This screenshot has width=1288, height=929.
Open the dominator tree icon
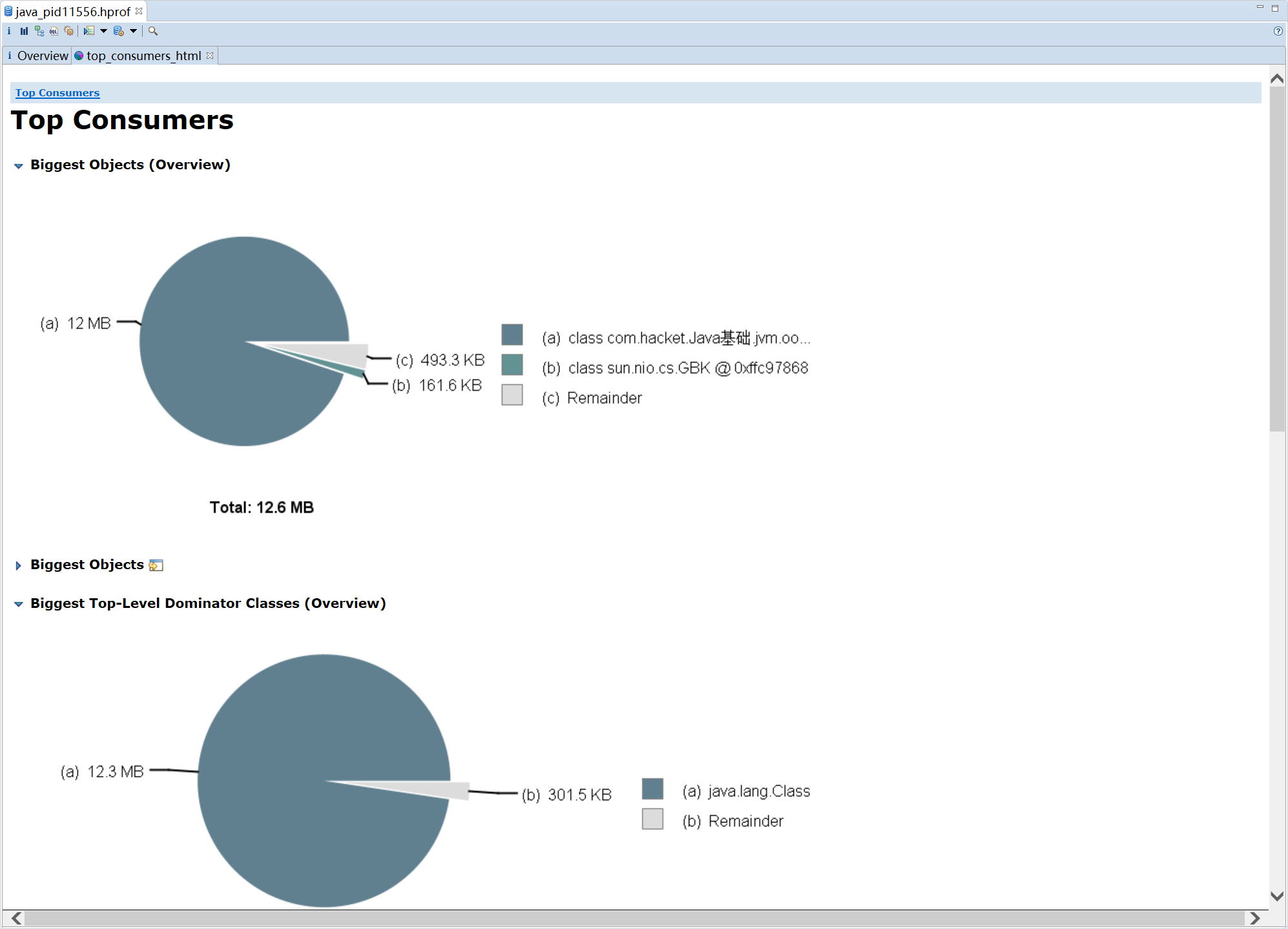[39, 31]
